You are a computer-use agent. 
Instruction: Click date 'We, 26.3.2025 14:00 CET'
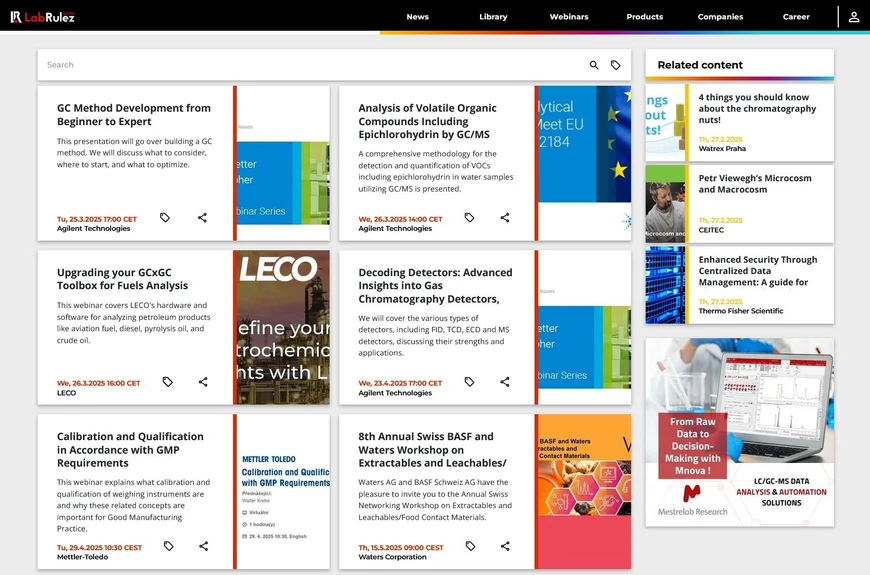400,219
